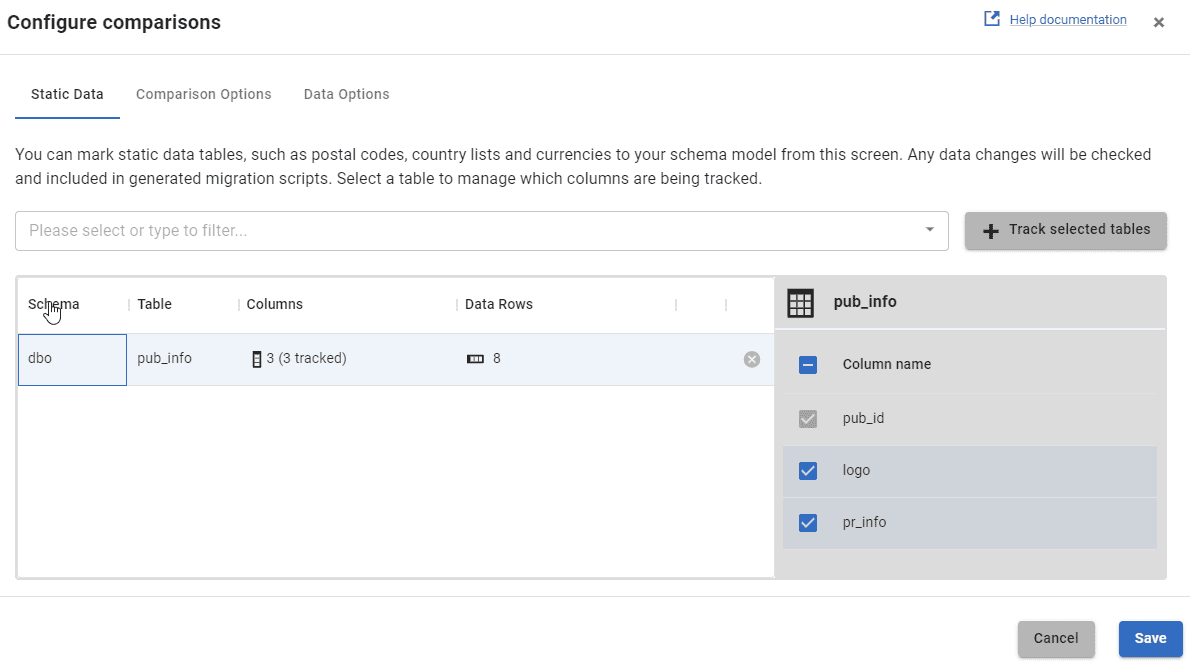
Task: Click the 'pub_id' column name
Action: click(x=863, y=419)
